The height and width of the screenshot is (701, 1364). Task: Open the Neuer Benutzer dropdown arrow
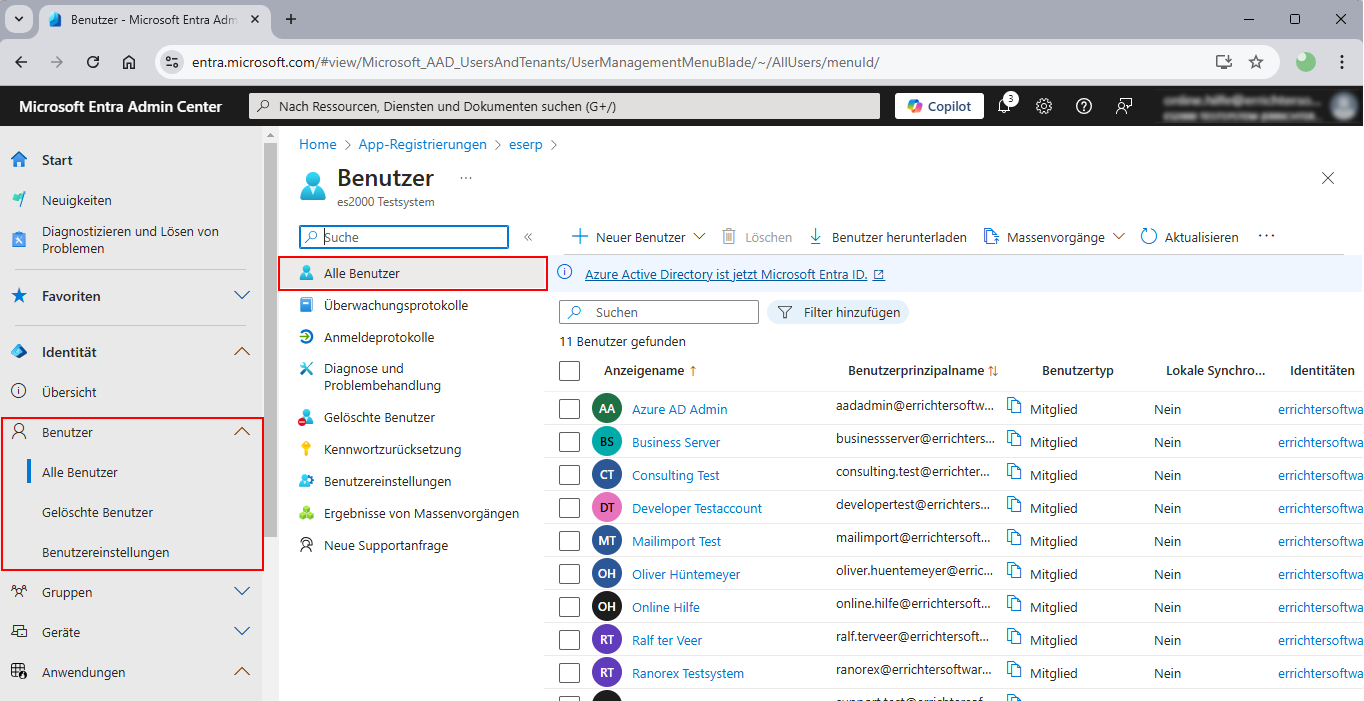click(x=699, y=236)
